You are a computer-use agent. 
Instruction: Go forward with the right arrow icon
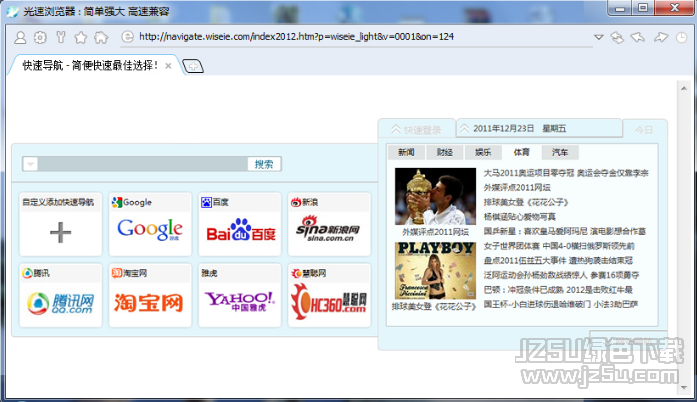(x=661, y=37)
